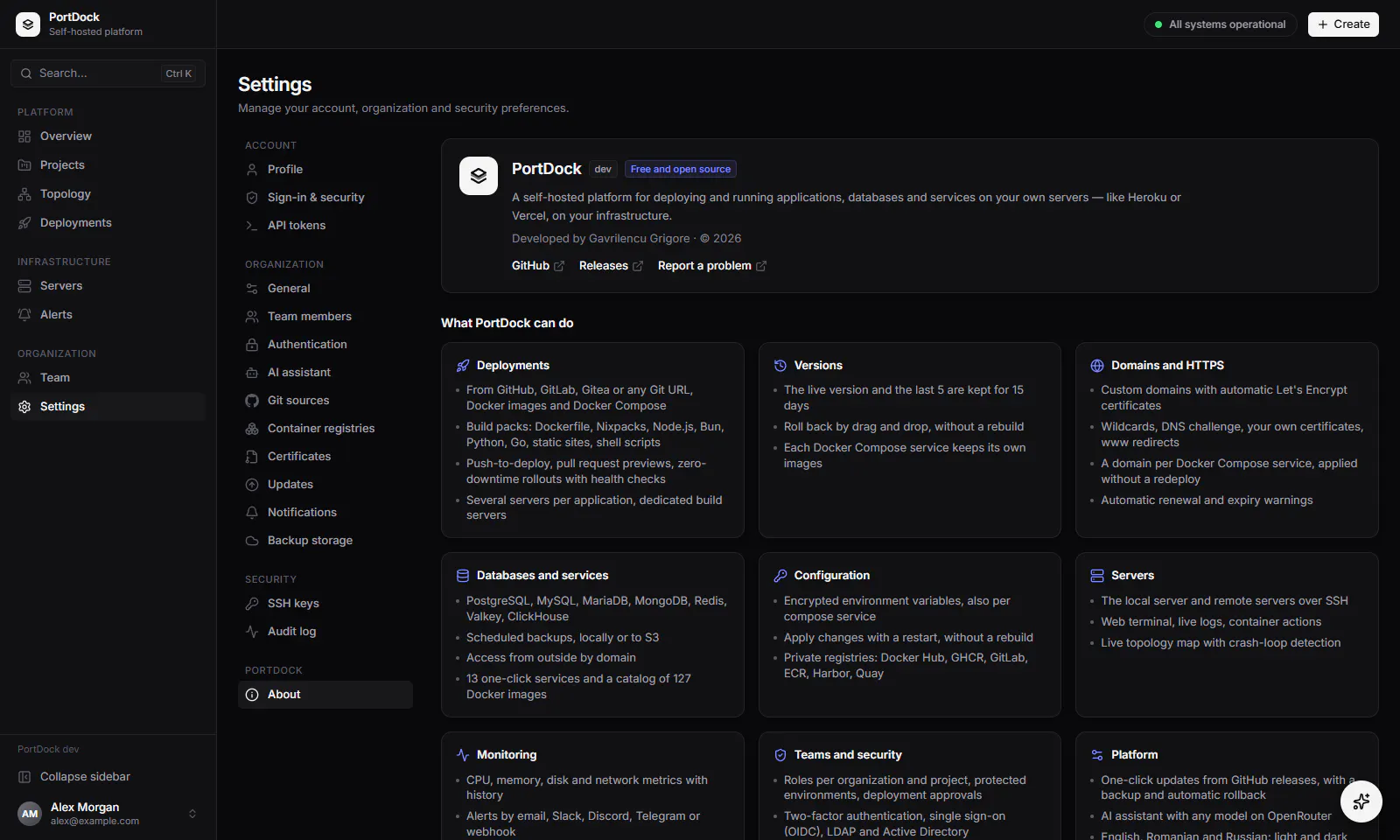Click the Databases and services card heading
1400x840 pixels.
click(542, 576)
